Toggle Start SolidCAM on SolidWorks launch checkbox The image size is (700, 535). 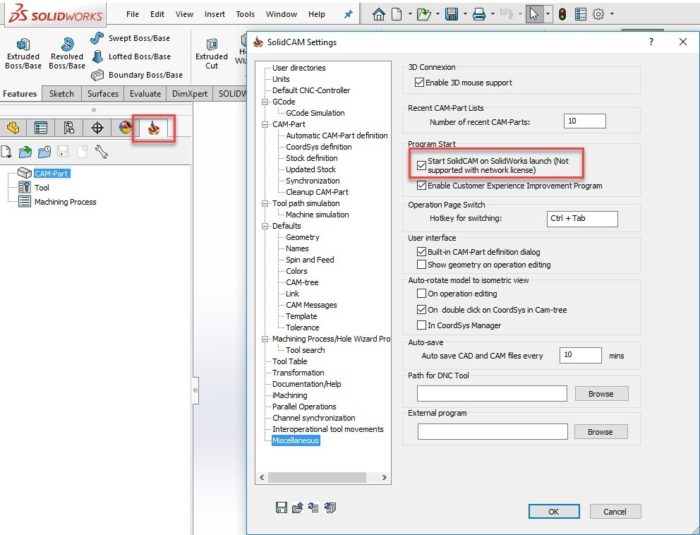pyautogui.click(x=421, y=165)
